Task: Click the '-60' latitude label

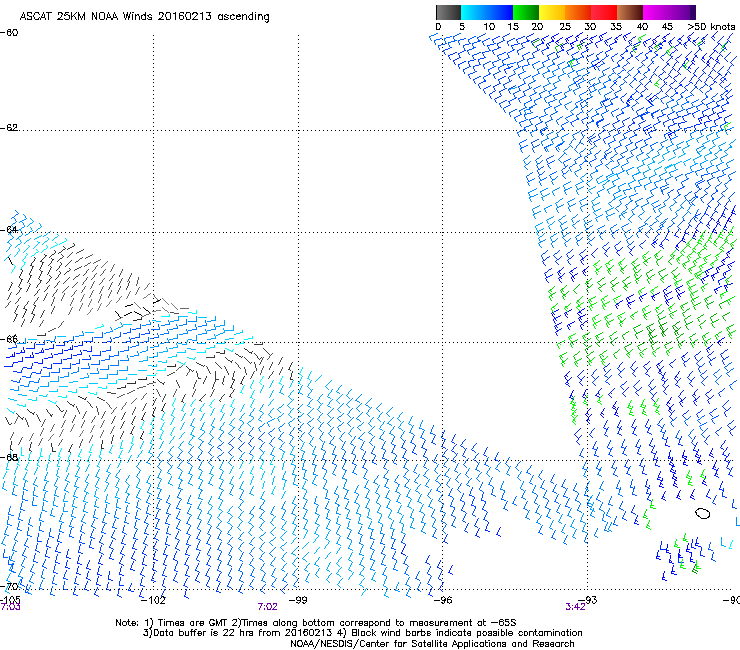Action: (9, 33)
